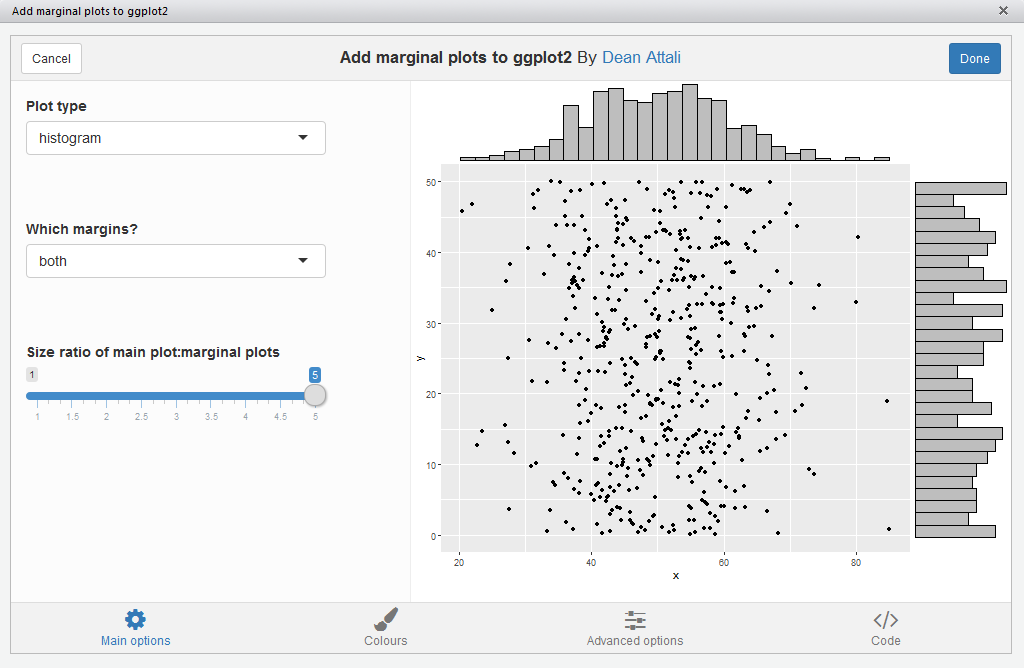Close the Add marginal plots window
This screenshot has width=1024, height=668.
[x=1003, y=10]
